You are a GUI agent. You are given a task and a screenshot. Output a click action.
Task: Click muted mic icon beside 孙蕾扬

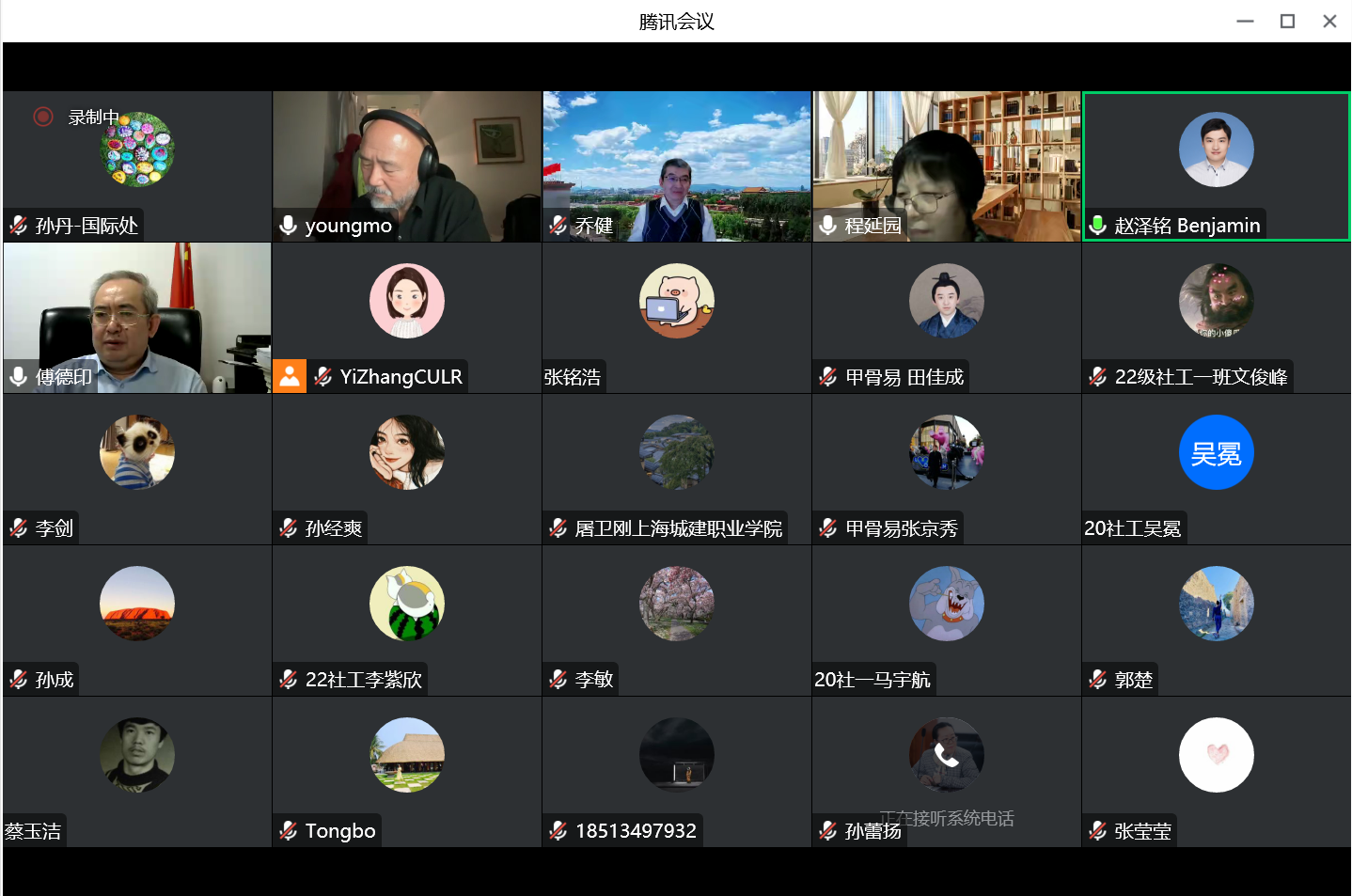pyautogui.click(x=828, y=831)
